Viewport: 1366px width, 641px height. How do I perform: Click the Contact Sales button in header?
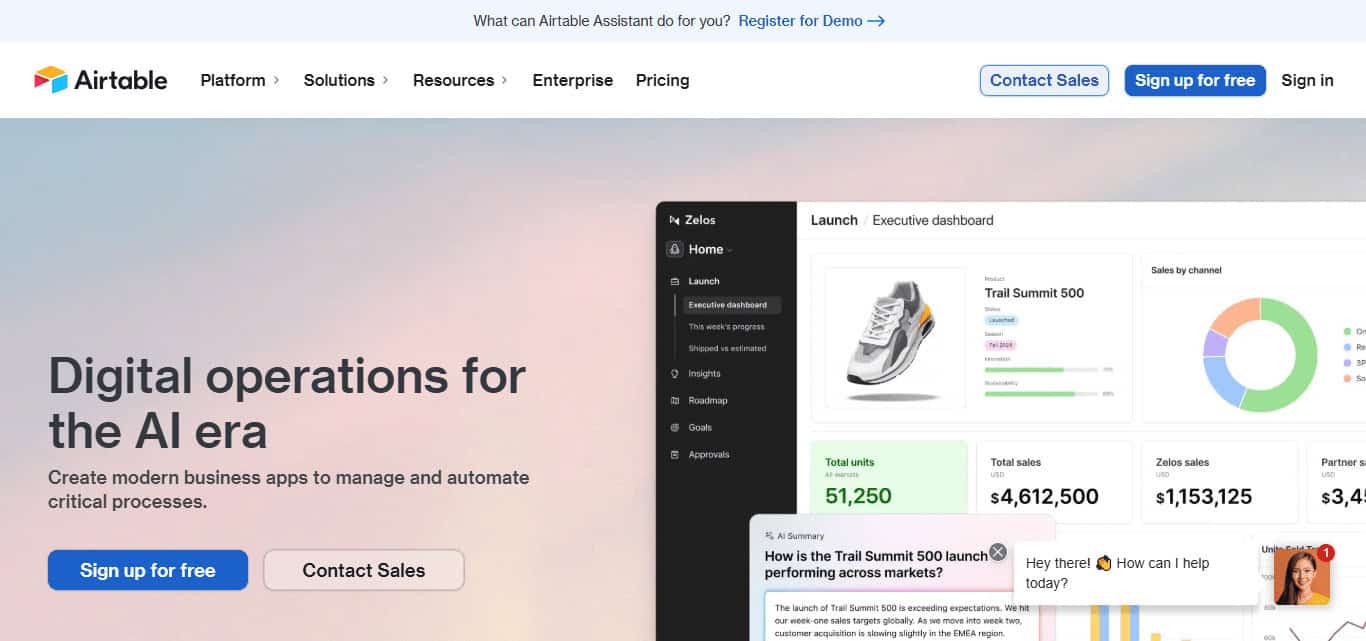[1044, 80]
